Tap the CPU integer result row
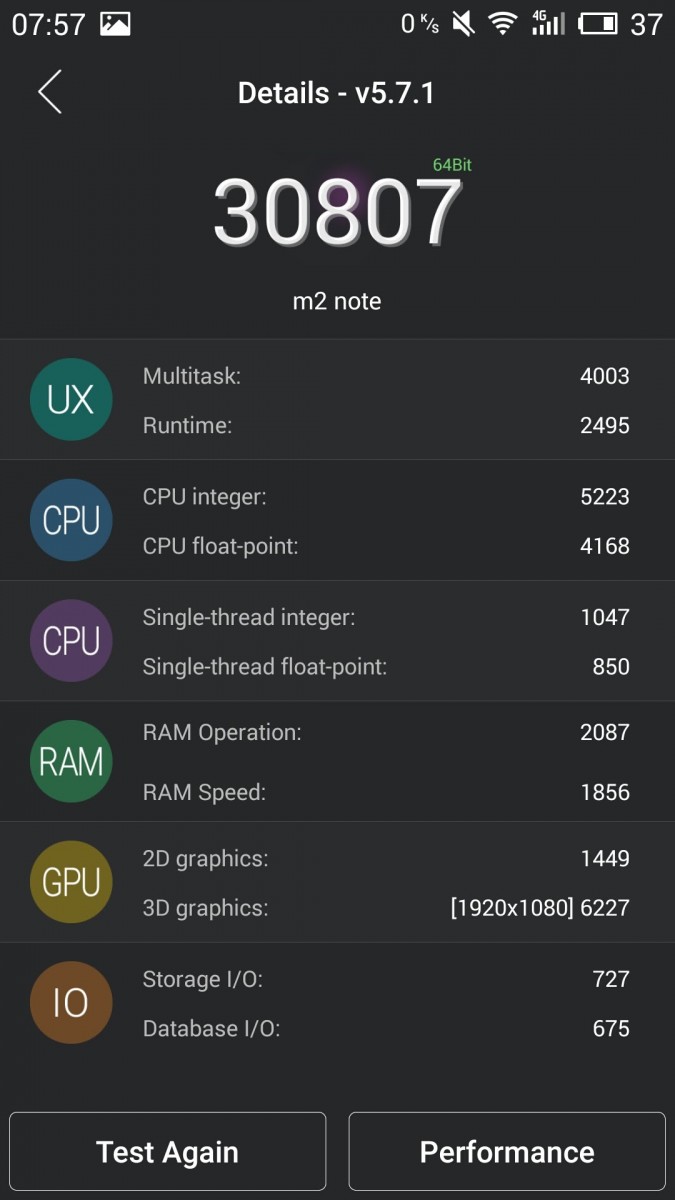The image size is (675, 1200). pyautogui.click(x=386, y=496)
